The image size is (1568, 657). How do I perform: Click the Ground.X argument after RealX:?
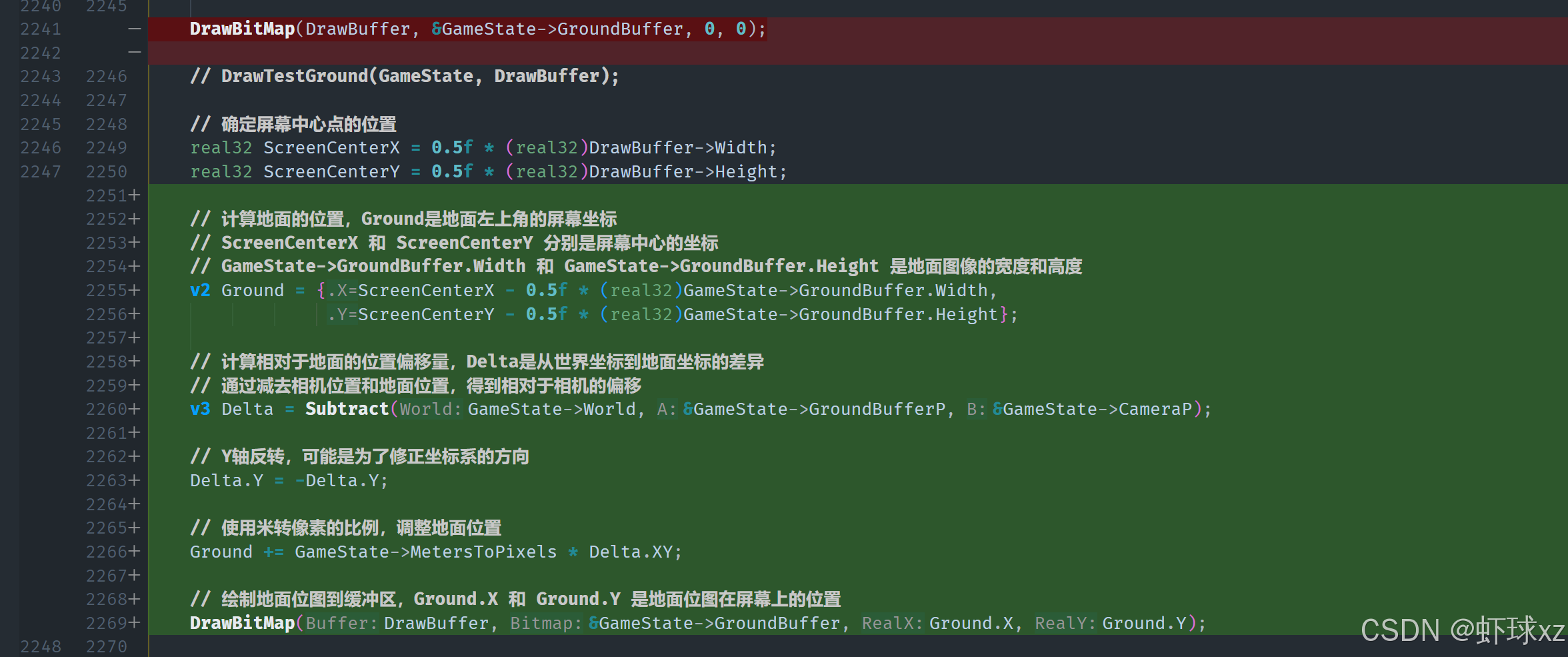pos(971,623)
